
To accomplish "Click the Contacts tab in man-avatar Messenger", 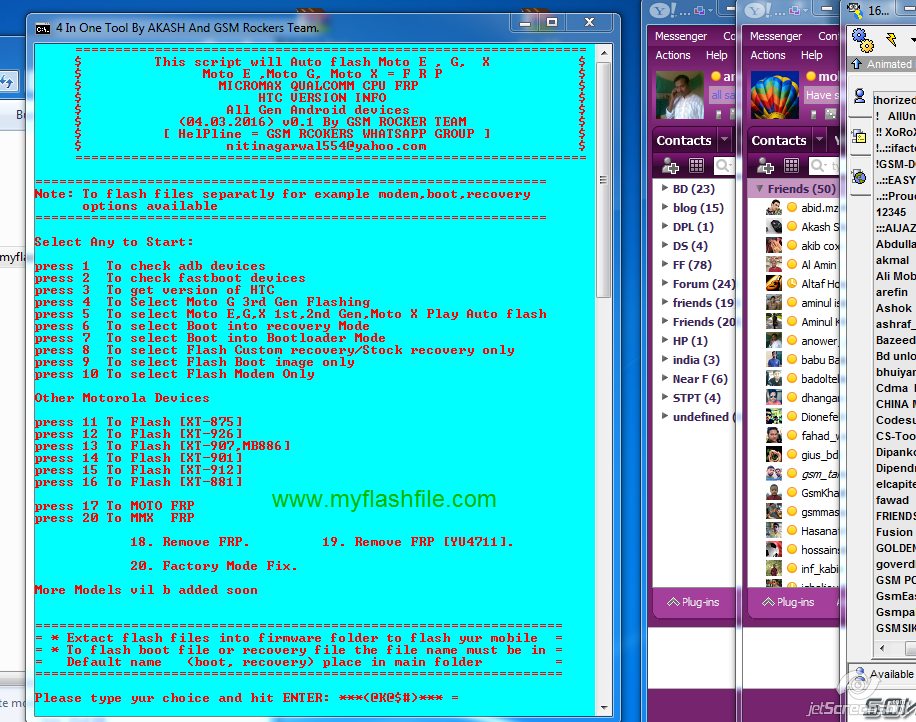I will point(684,140).
